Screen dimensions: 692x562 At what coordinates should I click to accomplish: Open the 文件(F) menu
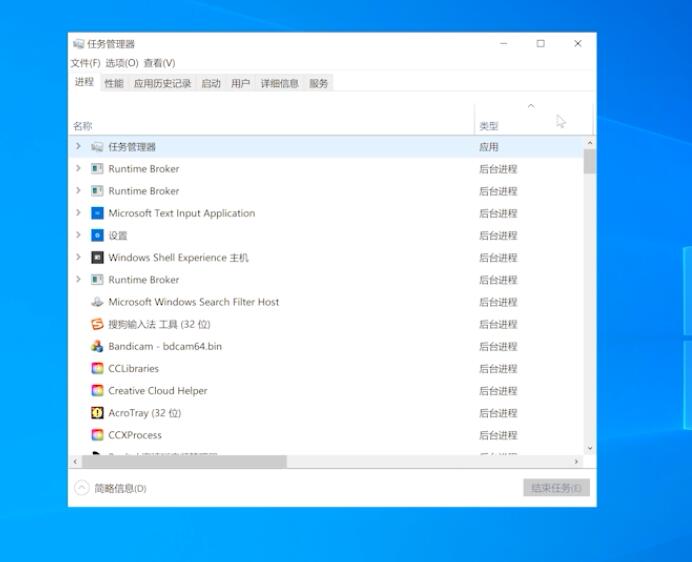point(86,63)
